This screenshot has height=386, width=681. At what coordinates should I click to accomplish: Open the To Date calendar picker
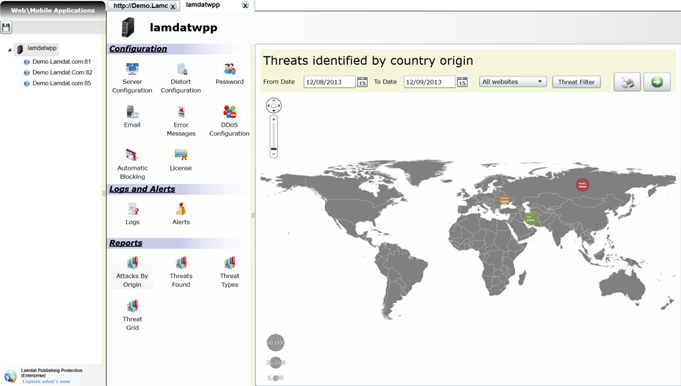click(x=462, y=82)
